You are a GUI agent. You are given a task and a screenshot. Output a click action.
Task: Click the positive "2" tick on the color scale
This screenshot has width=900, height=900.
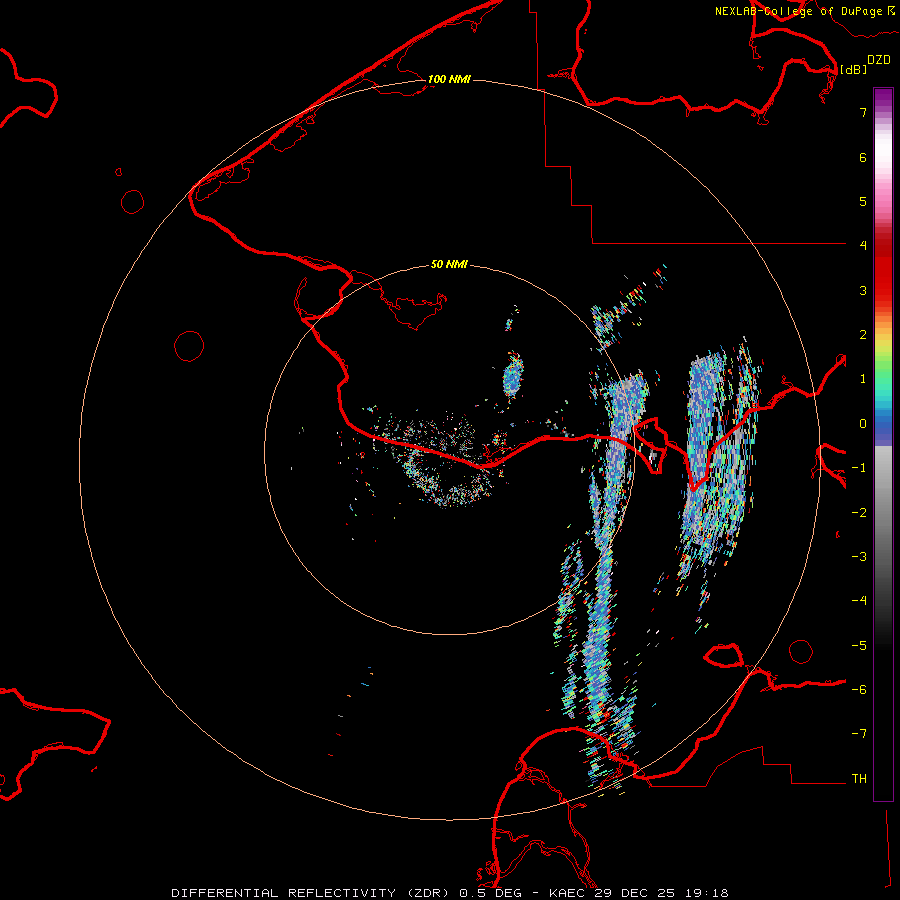863,335
